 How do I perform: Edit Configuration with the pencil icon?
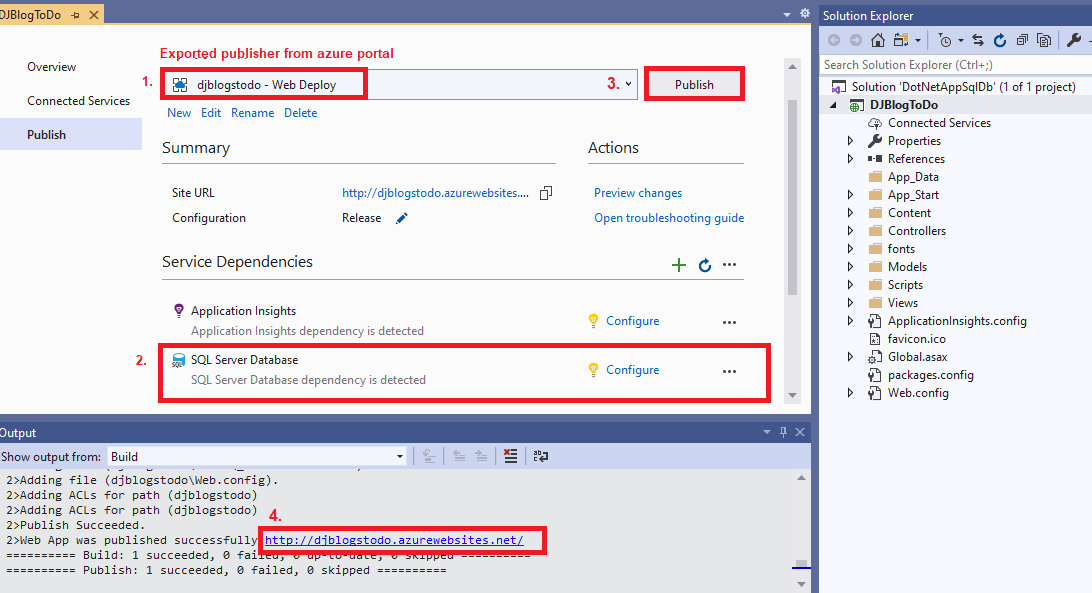pos(402,218)
